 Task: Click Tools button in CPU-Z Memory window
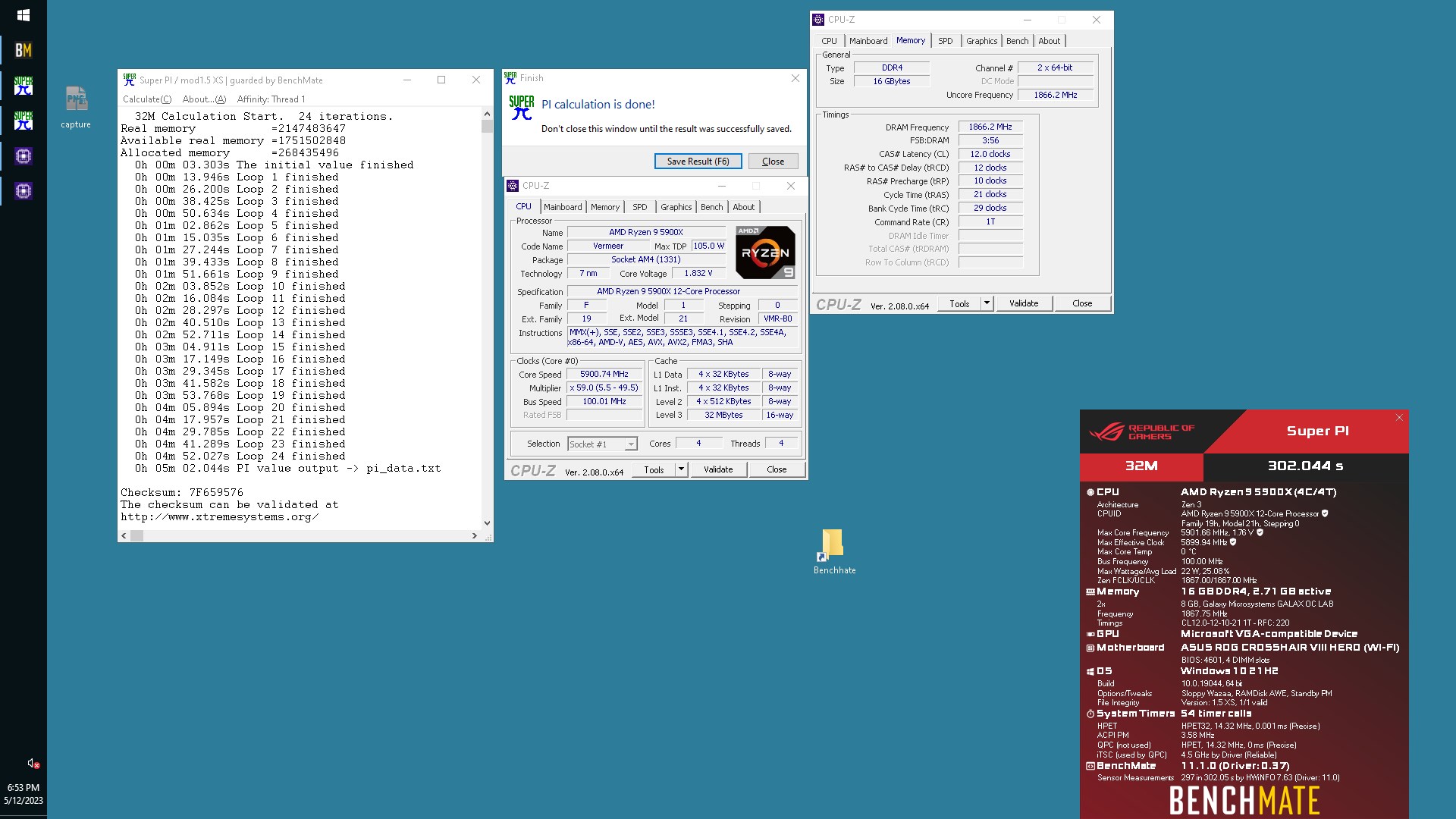pos(959,303)
